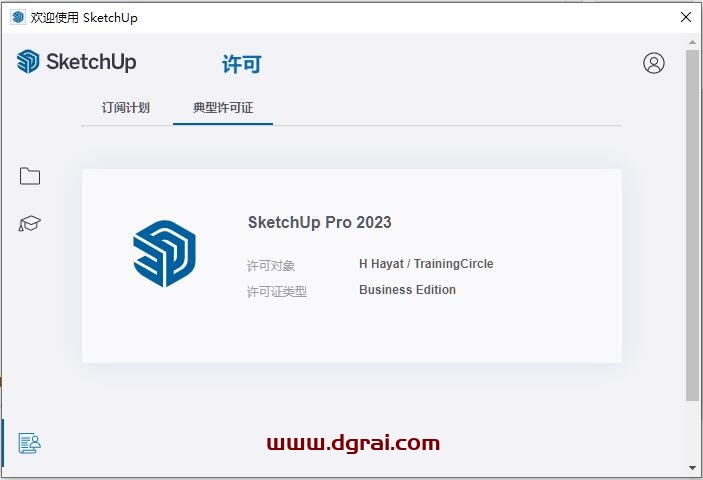Close the welcome window
703x480 pixels.
[x=686, y=17]
